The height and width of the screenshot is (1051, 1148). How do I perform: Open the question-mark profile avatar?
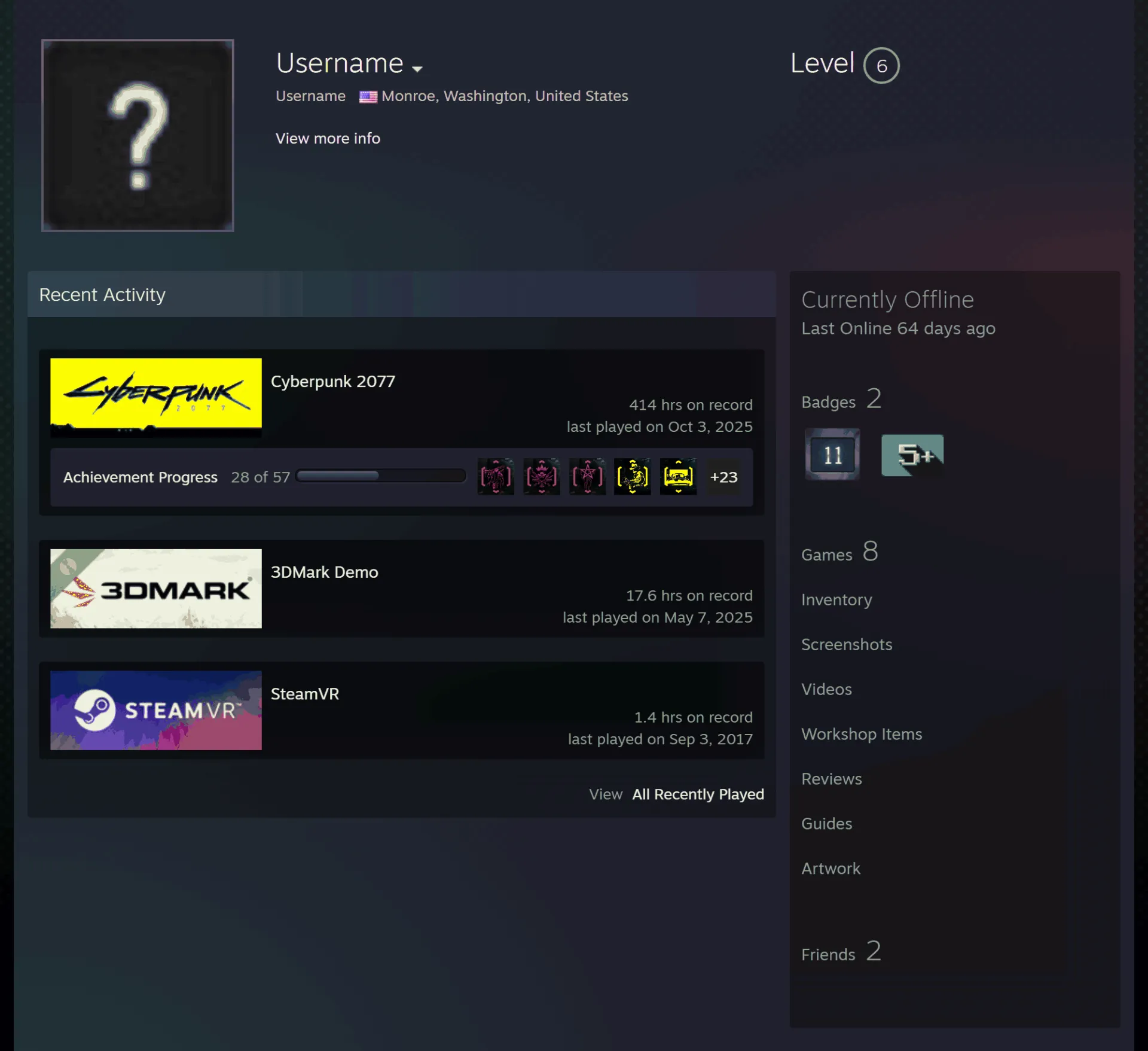coord(138,135)
